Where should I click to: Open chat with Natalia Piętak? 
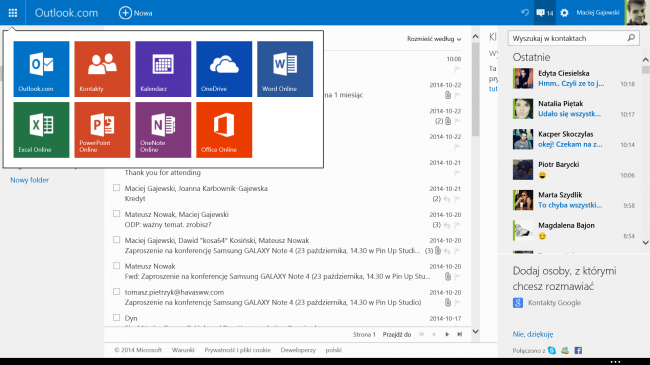[x=574, y=109]
